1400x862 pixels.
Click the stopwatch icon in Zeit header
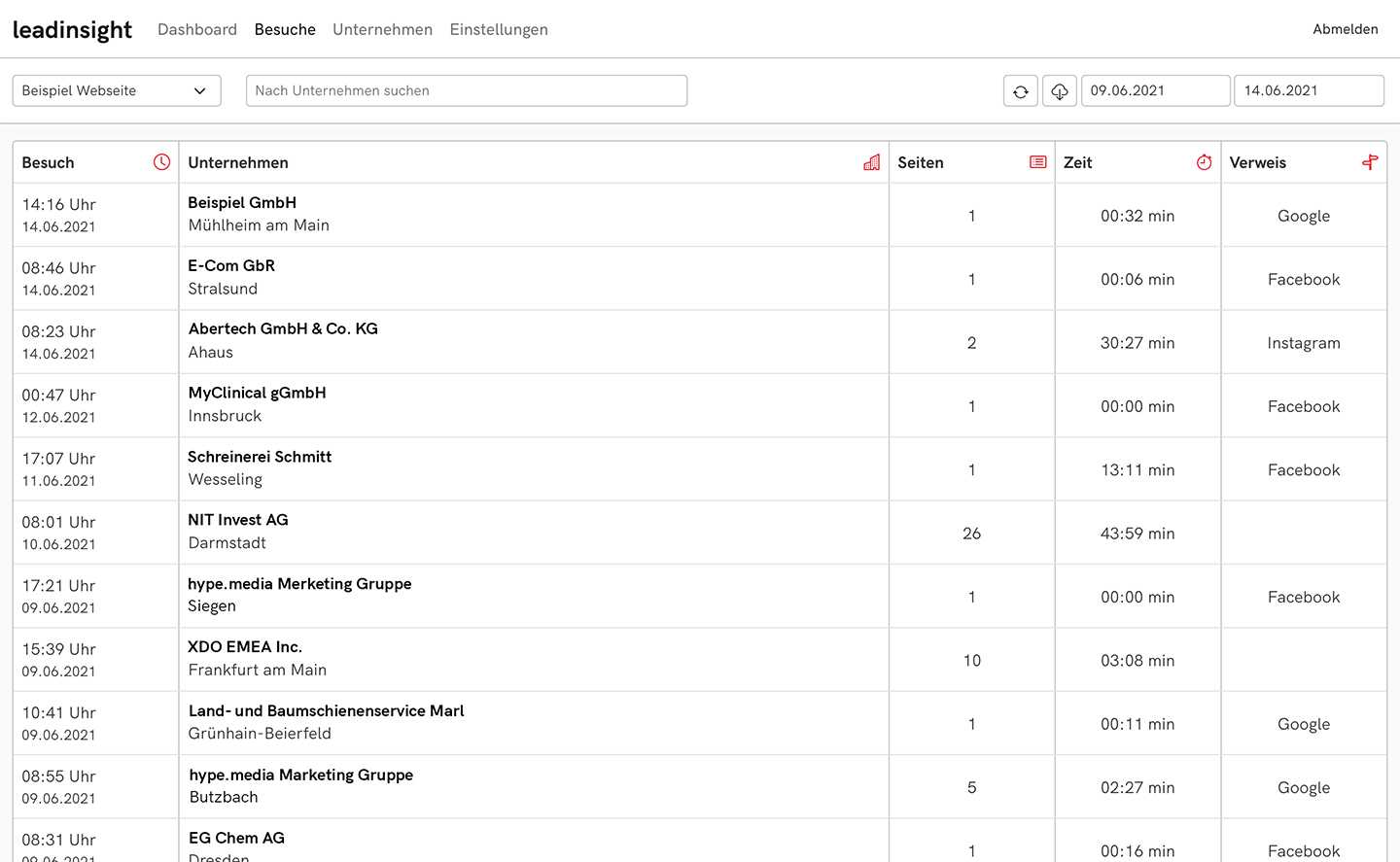[1204, 162]
